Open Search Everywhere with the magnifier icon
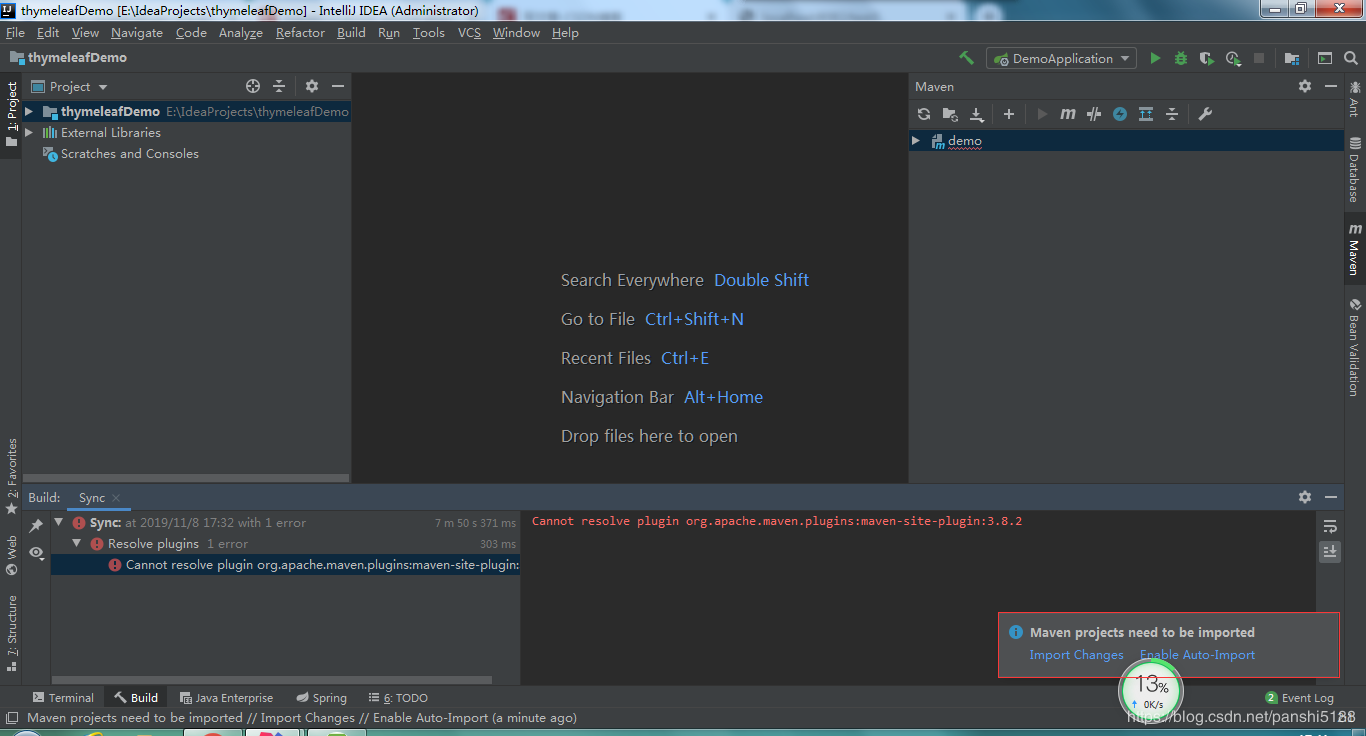1366x736 pixels. [1351, 58]
